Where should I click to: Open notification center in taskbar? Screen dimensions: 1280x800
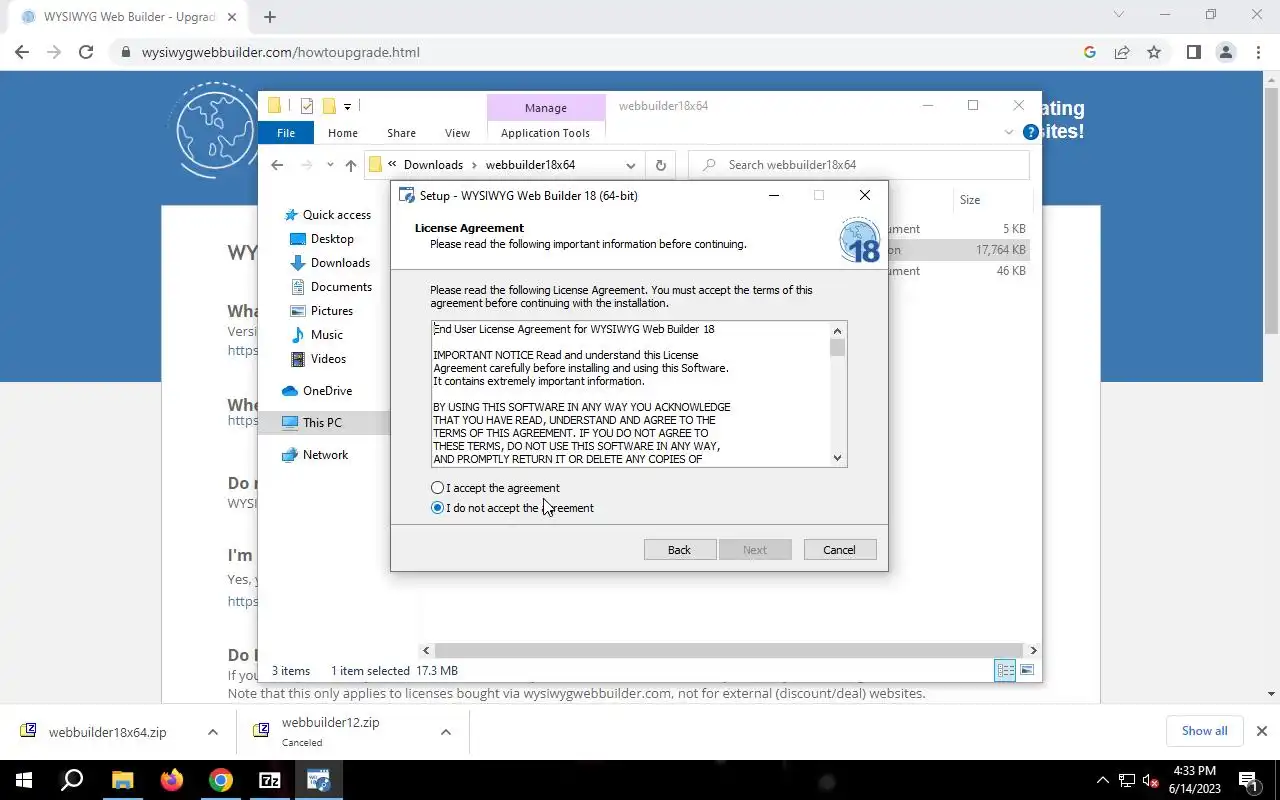[1248, 780]
